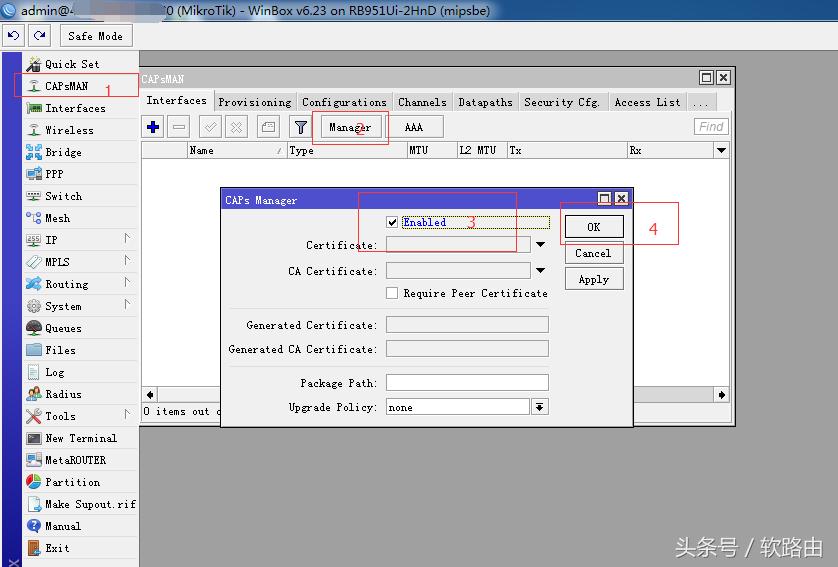Toggle Require Peer Certificate checkbox
This screenshot has width=838, height=567.
pos(392,293)
